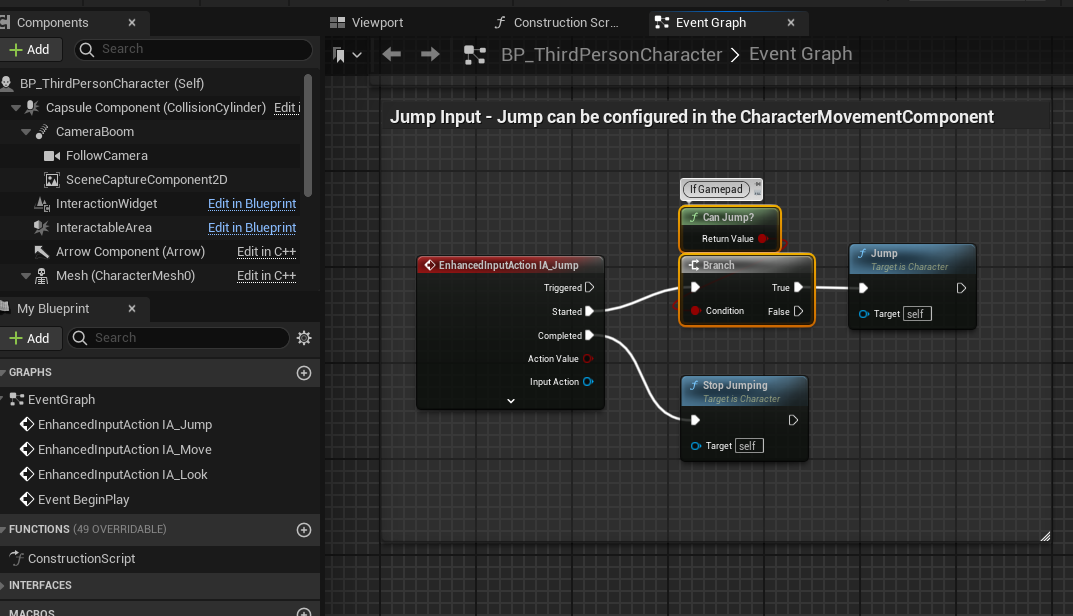The height and width of the screenshot is (616, 1073).
Task: Select the FollowCamera component
Action: [106, 155]
